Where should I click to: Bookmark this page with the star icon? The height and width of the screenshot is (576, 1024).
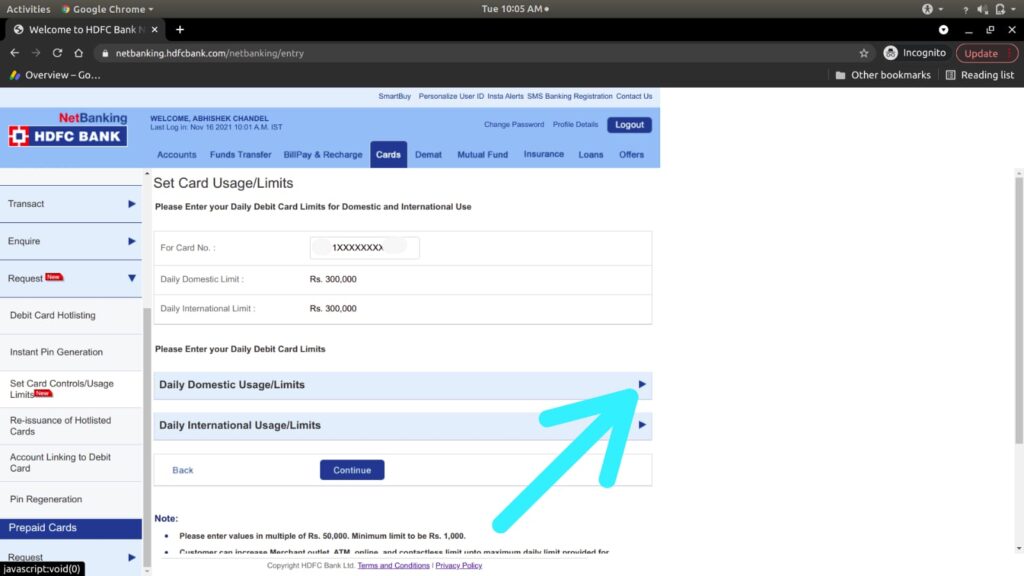(x=864, y=53)
